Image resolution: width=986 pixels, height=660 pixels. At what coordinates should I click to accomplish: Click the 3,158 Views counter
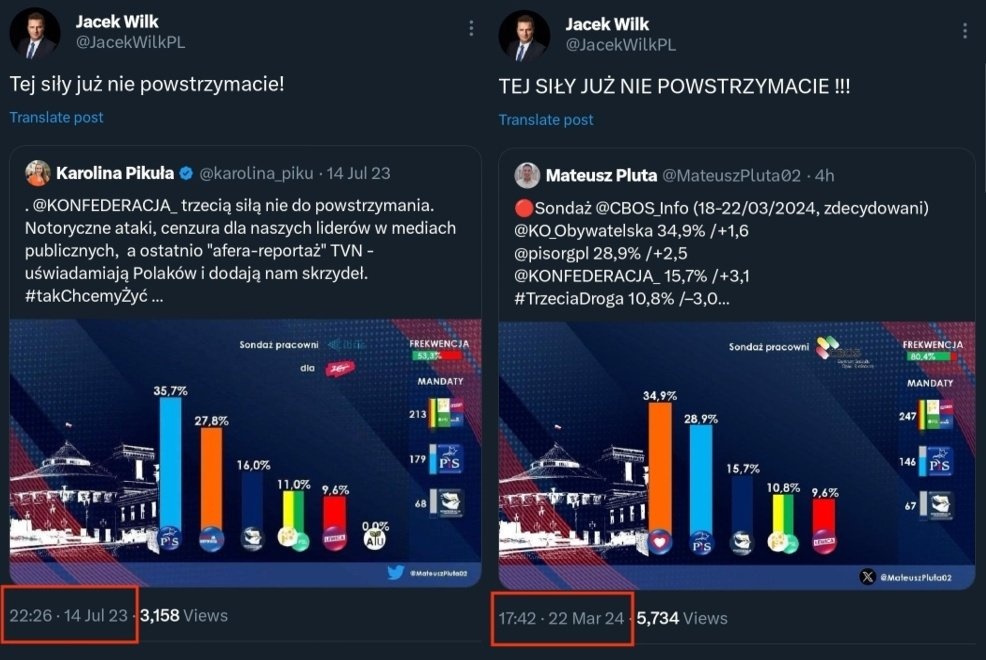(184, 615)
